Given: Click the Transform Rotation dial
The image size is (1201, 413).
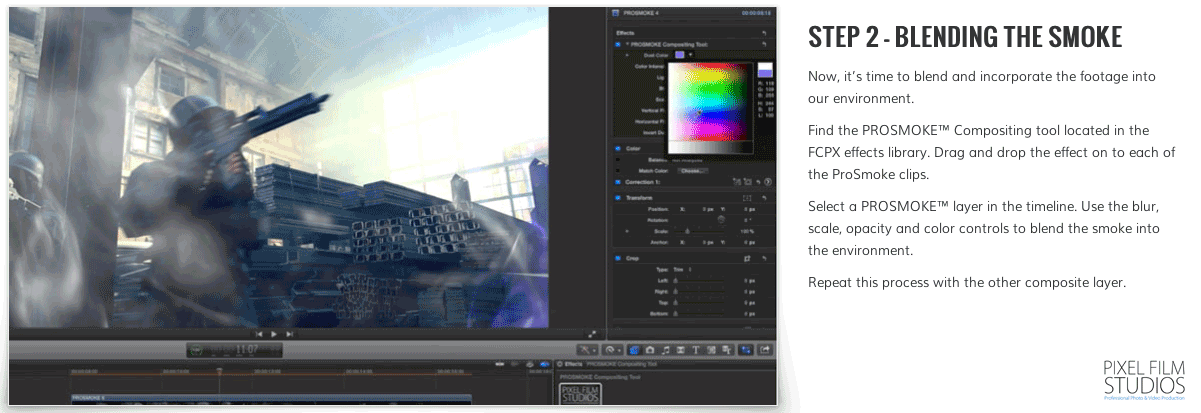Looking at the screenshot, I should click(721, 219).
